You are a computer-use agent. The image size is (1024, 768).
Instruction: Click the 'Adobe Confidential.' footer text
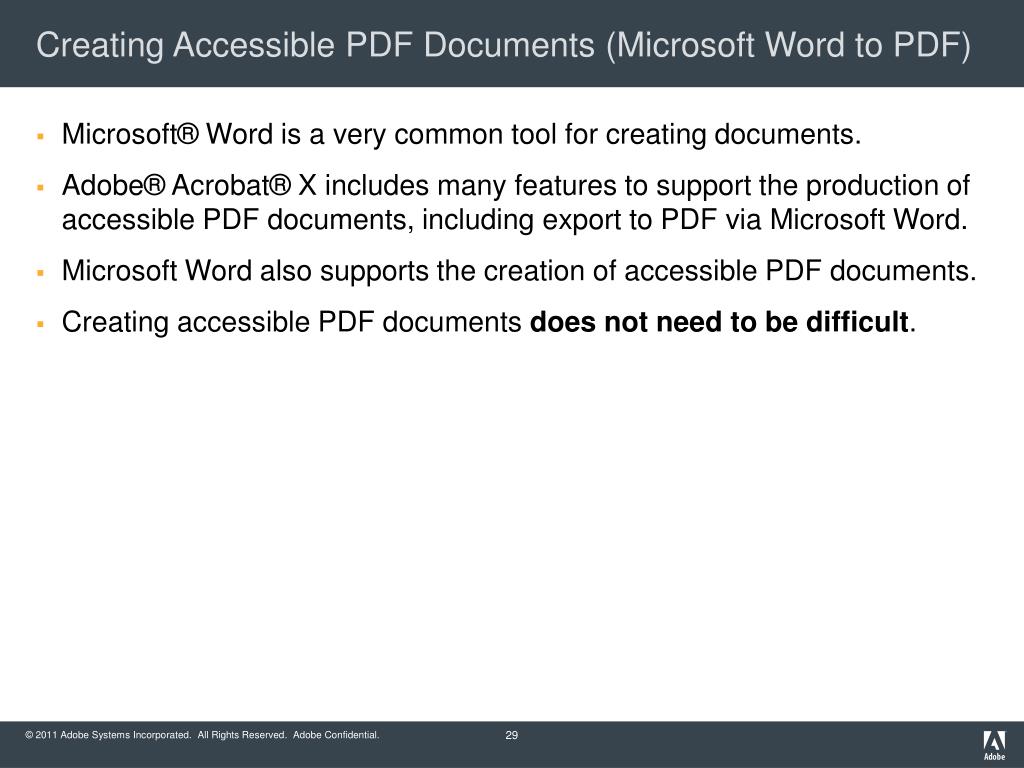pos(336,735)
